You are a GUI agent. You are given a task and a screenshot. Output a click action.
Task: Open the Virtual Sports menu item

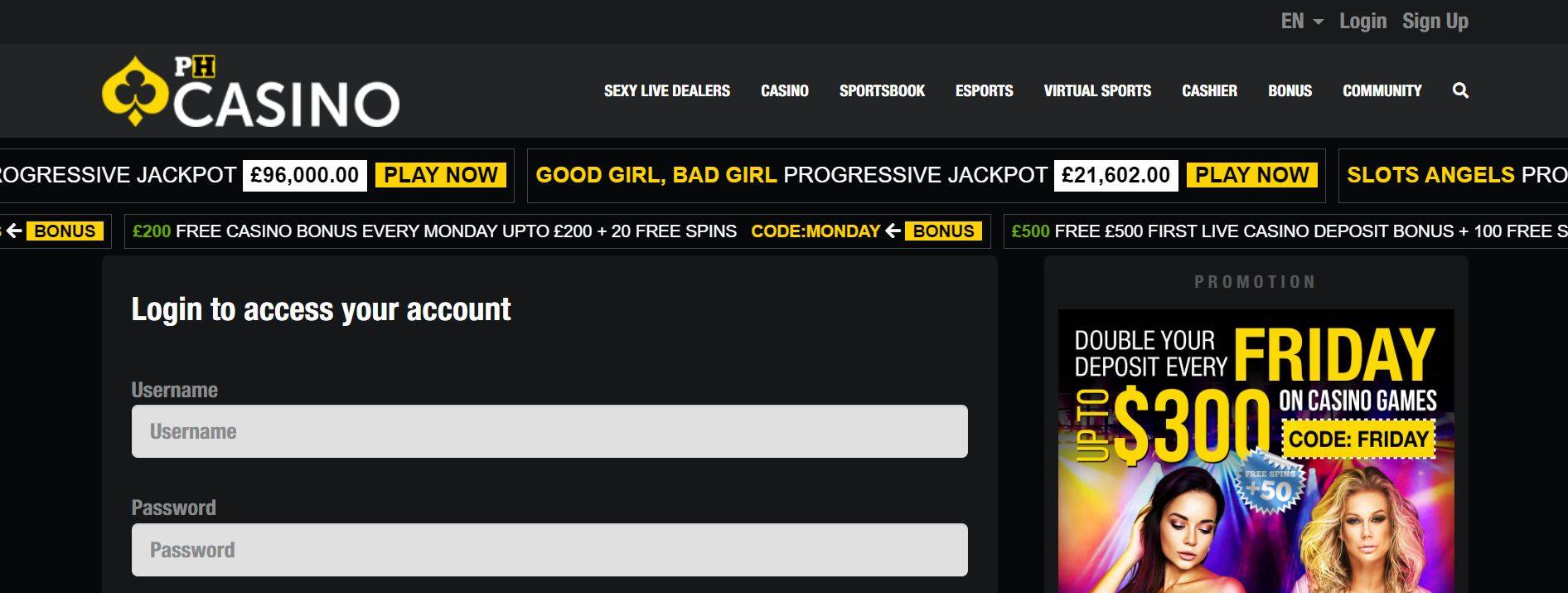click(x=1097, y=90)
